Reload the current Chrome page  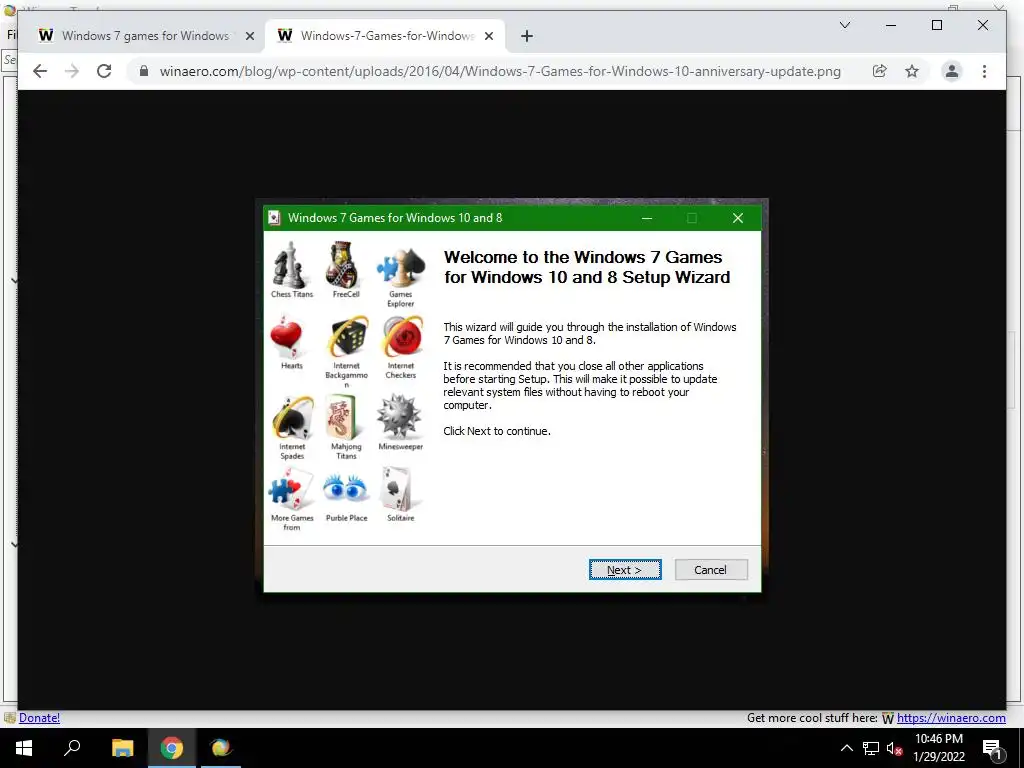[x=104, y=71]
